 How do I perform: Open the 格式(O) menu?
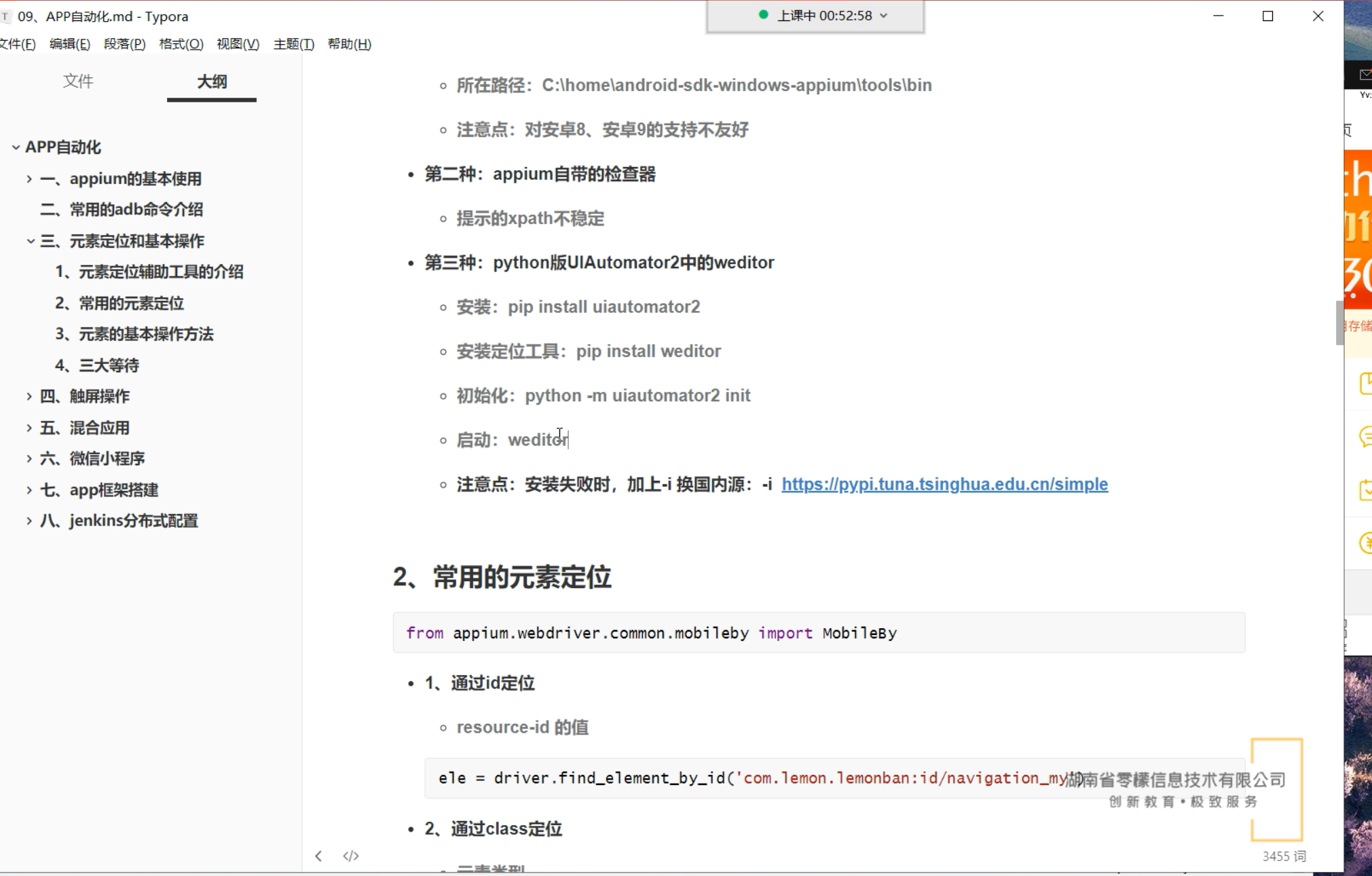tap(181, 44)
